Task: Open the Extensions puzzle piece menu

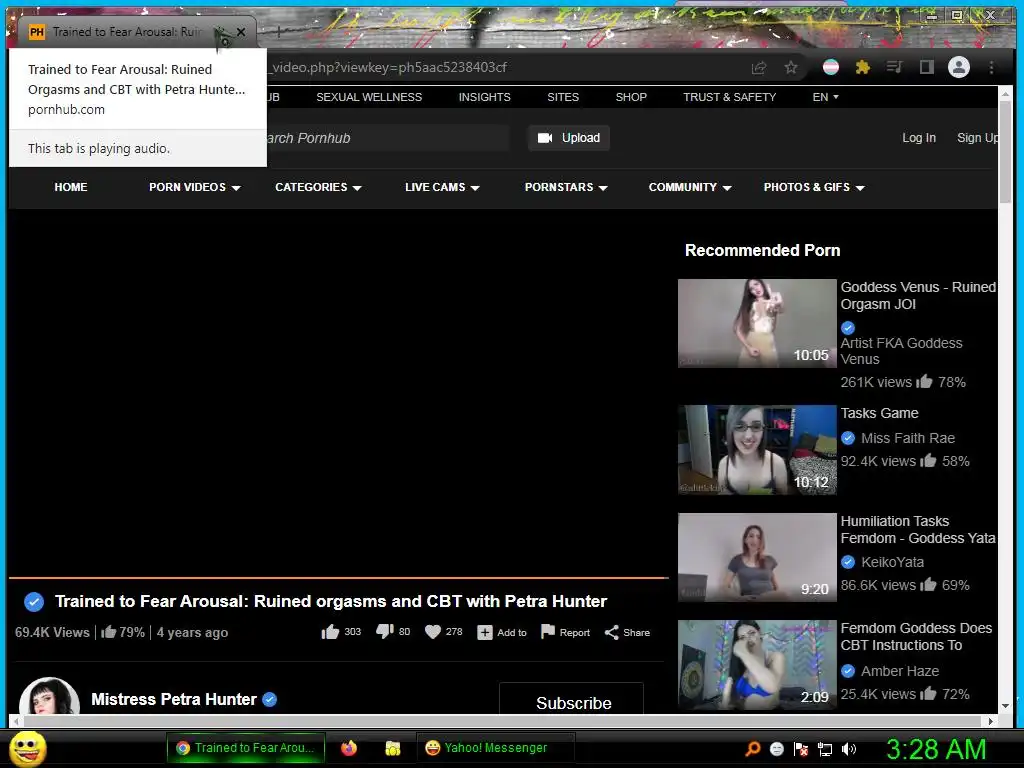Action: click(x=863, y=67)
